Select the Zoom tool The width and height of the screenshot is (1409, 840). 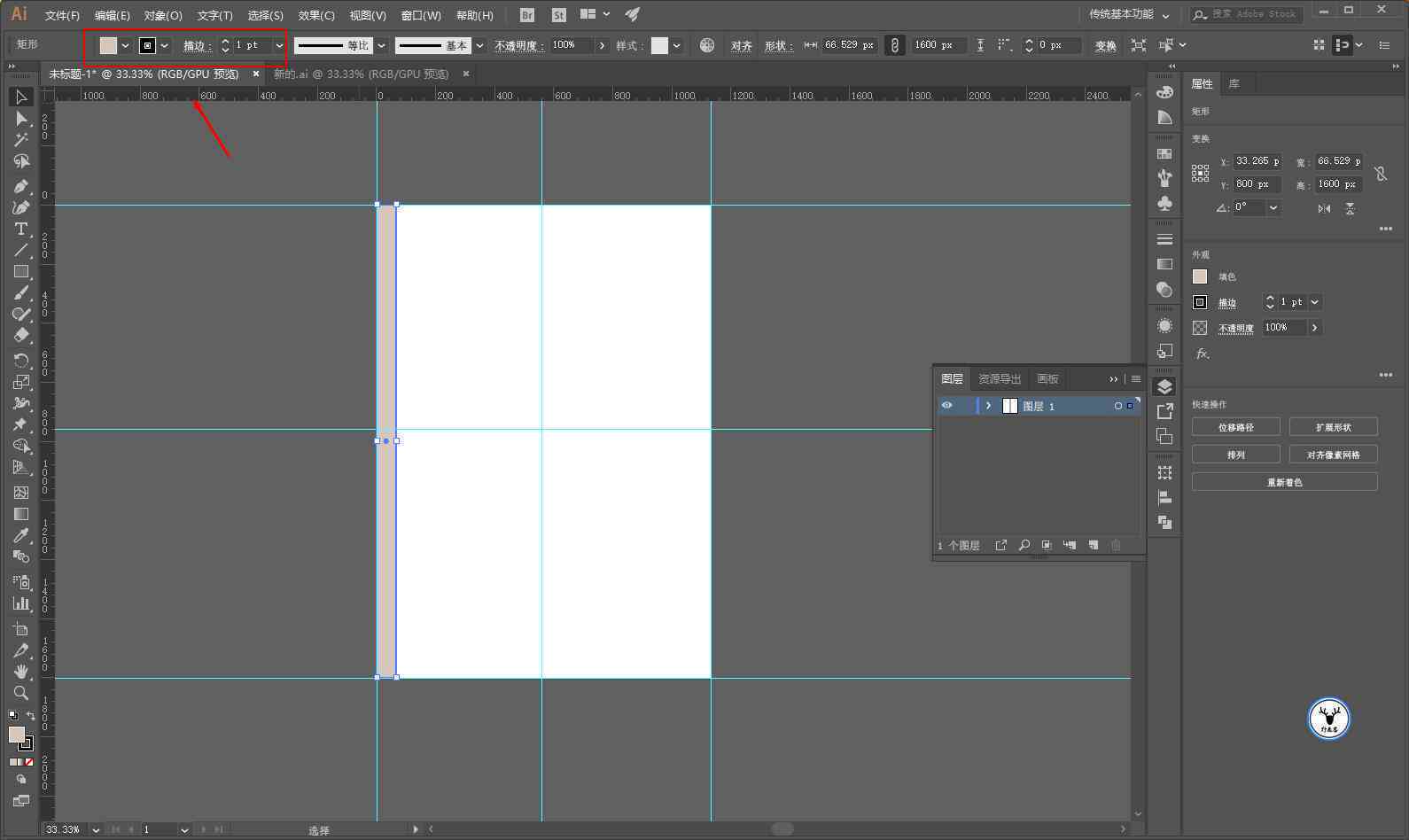(21, 693)
